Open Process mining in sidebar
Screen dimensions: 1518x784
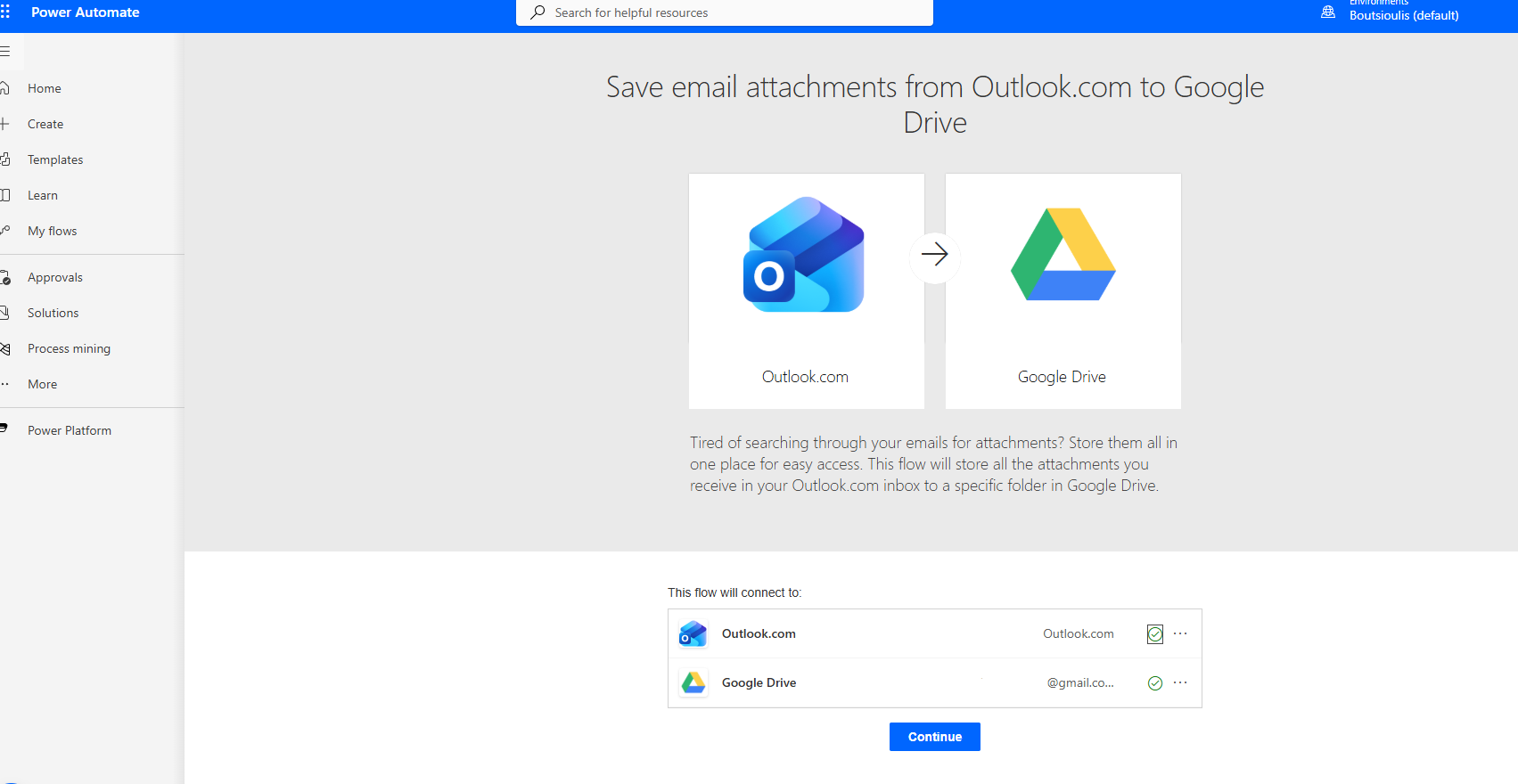69,348
